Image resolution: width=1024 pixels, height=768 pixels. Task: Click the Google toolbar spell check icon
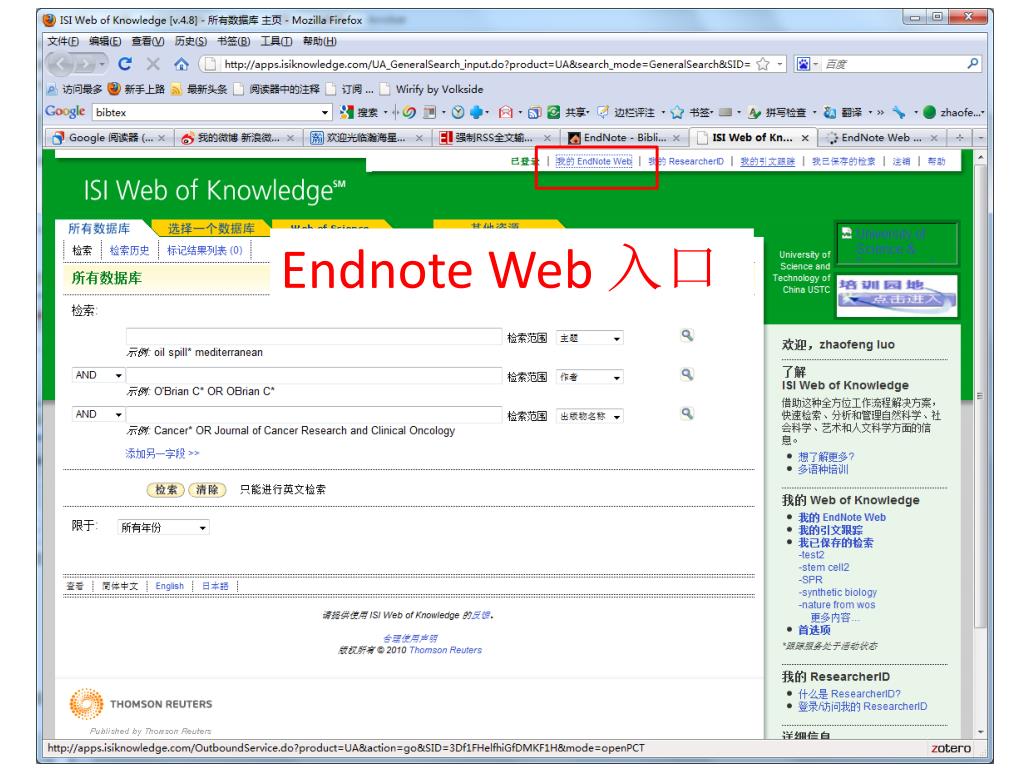pyautogui.click(x=755, y=112)
